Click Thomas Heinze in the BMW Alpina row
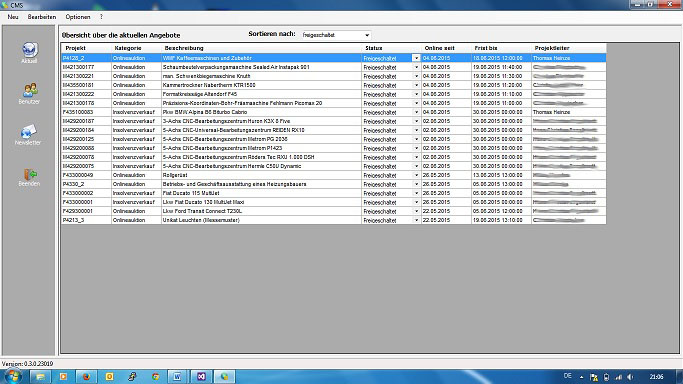This screenshot has height=384, width=683. pyautogui.click(x=568, y=112)
